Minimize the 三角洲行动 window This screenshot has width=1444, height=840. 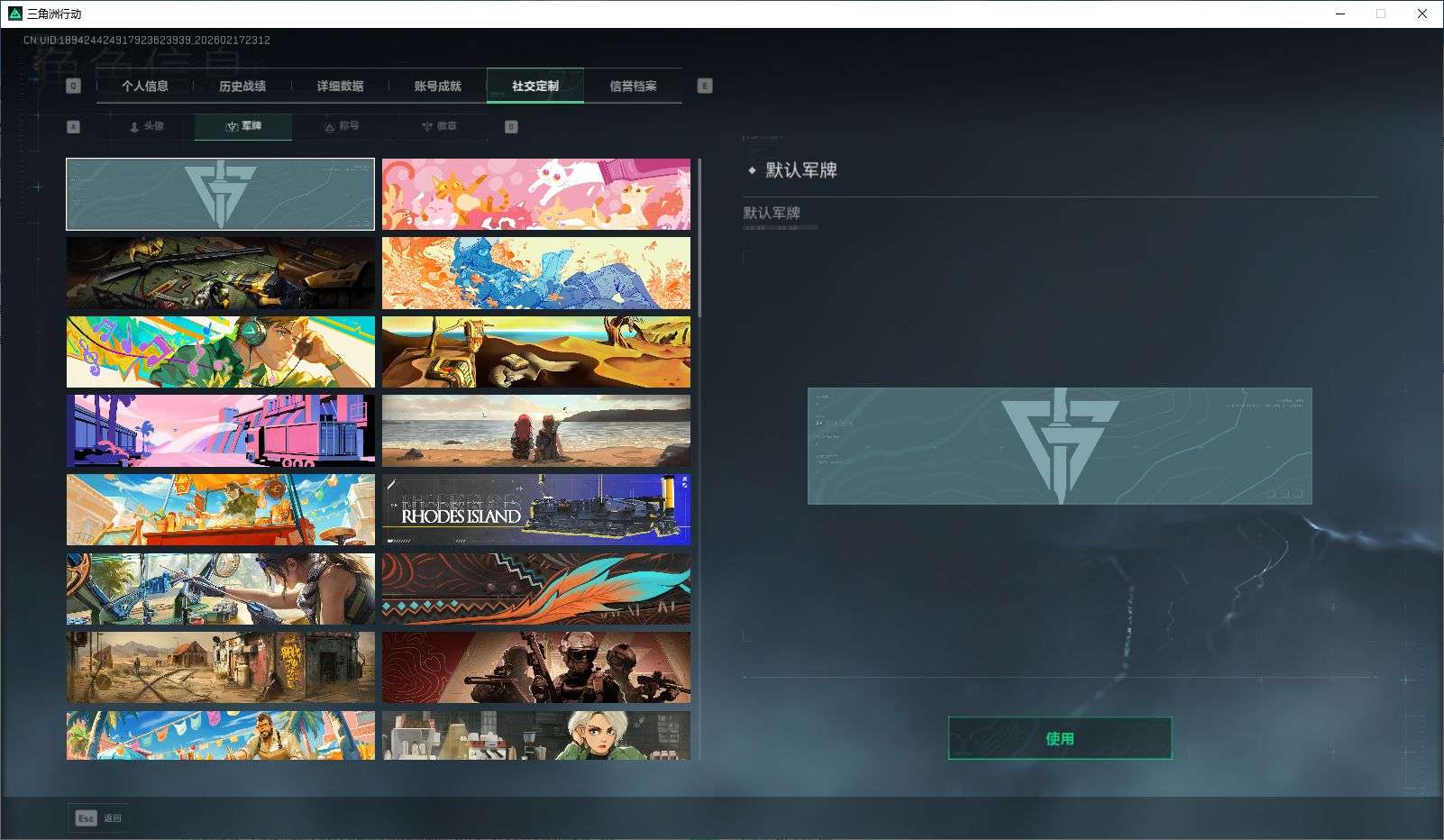point(1340,14)
